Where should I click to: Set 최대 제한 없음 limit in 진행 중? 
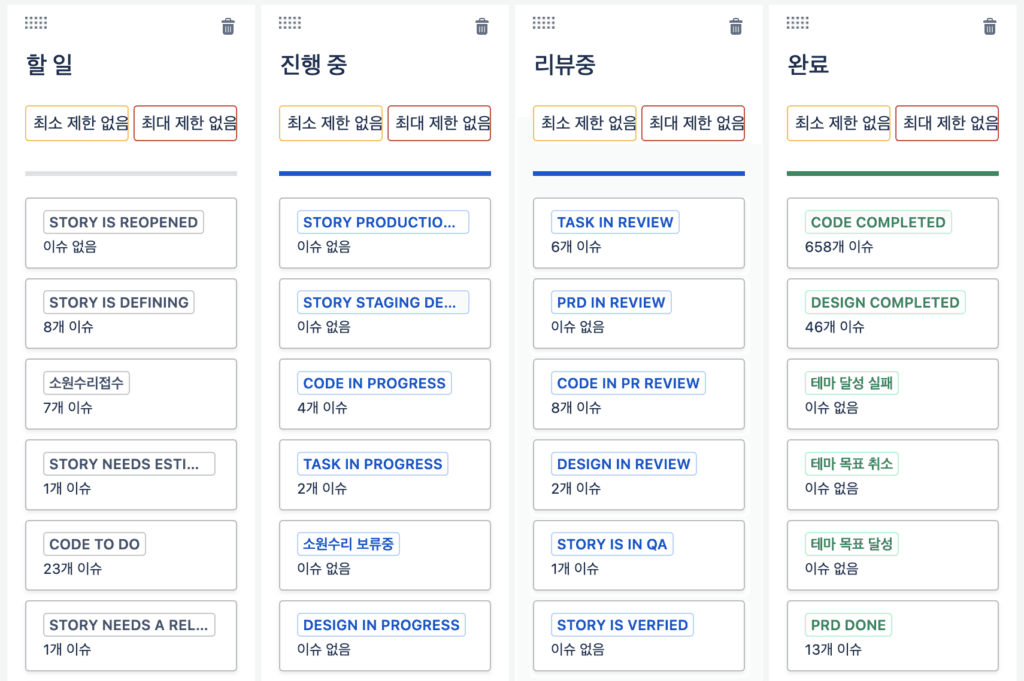point(440,123)
